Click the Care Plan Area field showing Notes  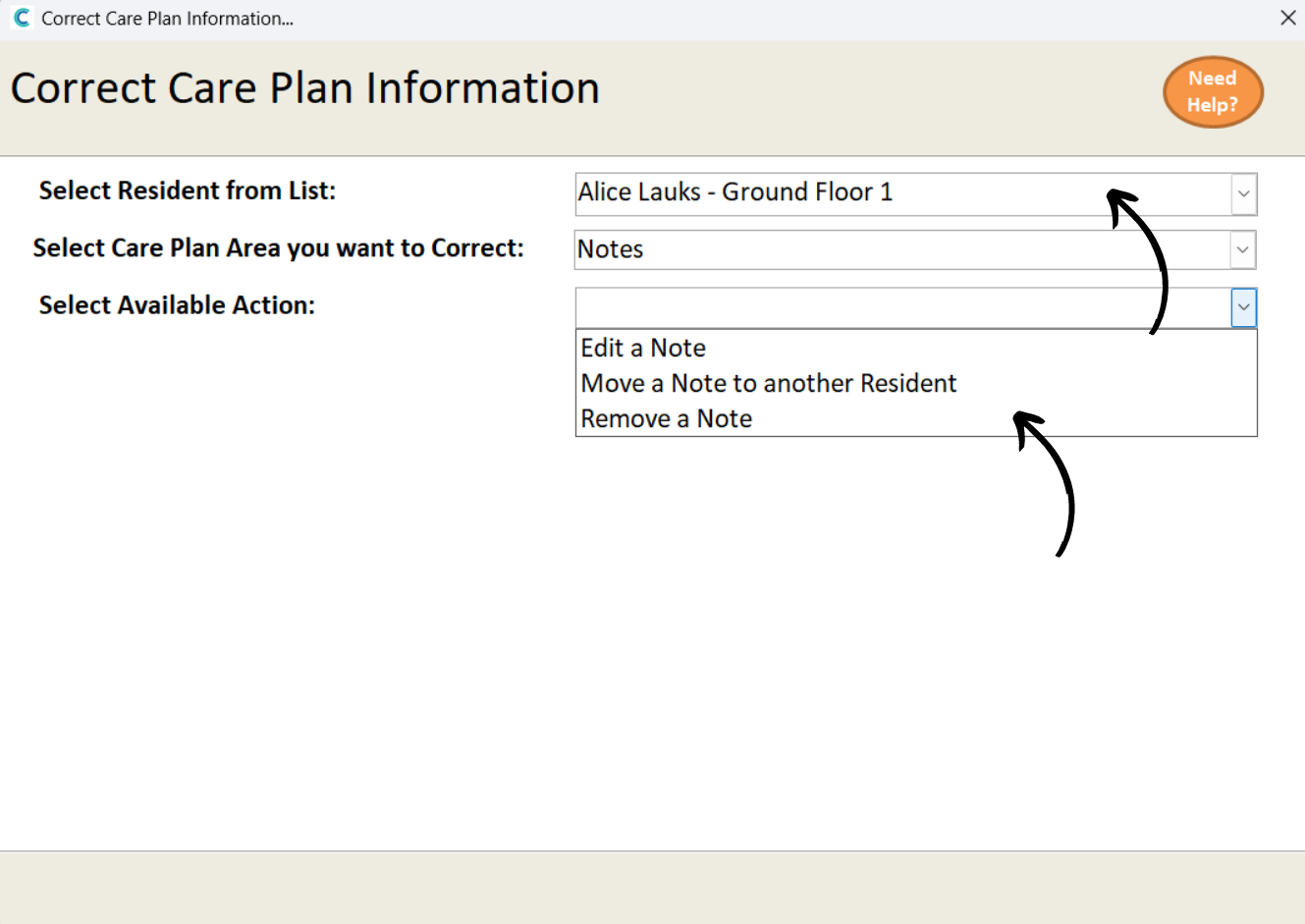[x=902, y=249]
